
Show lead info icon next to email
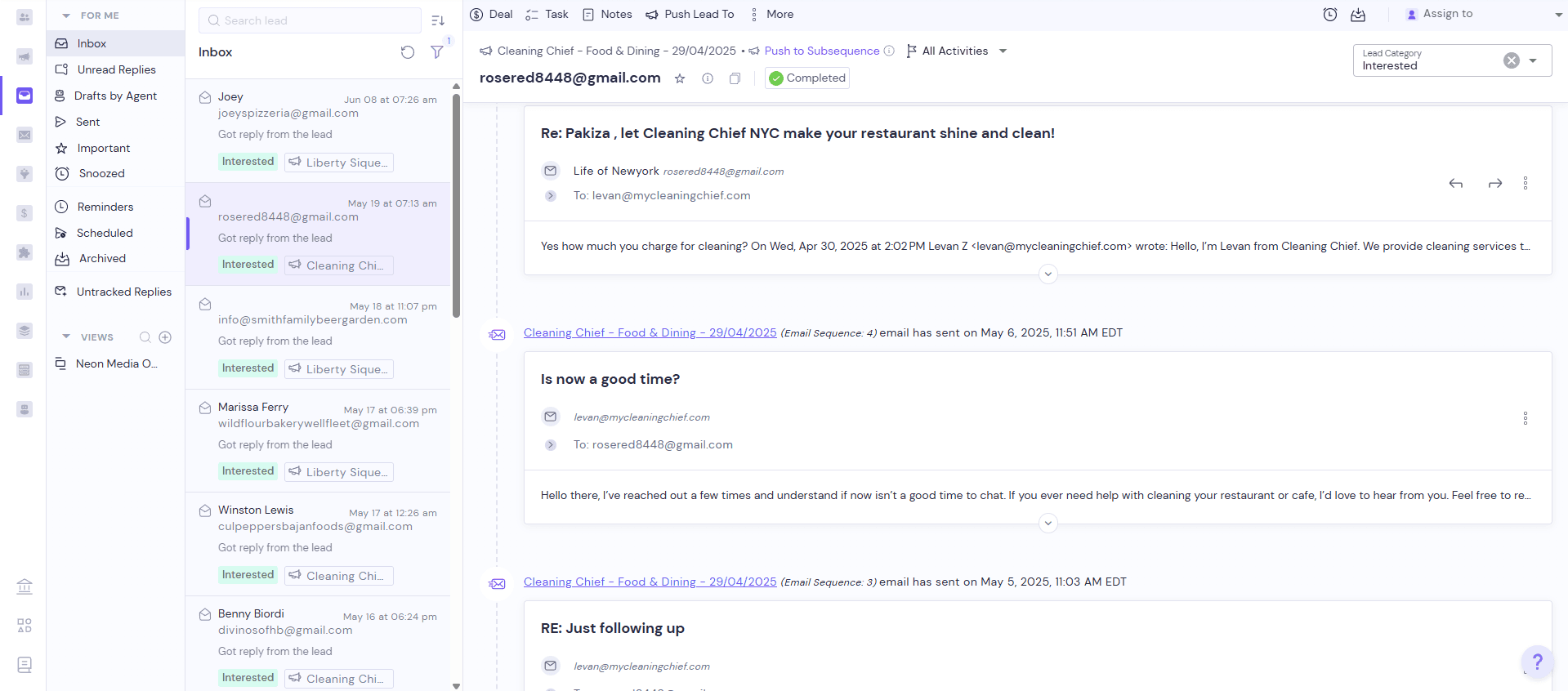(708, 78)
